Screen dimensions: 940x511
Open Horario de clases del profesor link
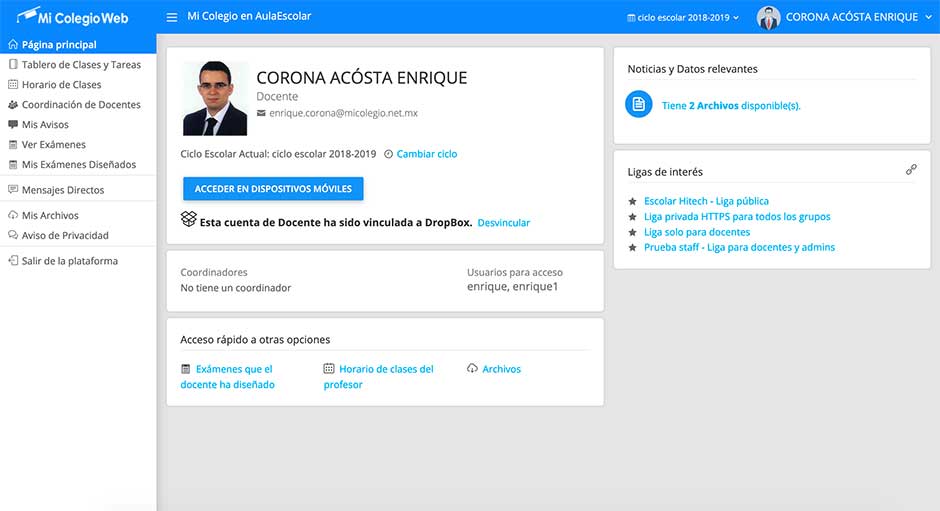tap(378, 377)
